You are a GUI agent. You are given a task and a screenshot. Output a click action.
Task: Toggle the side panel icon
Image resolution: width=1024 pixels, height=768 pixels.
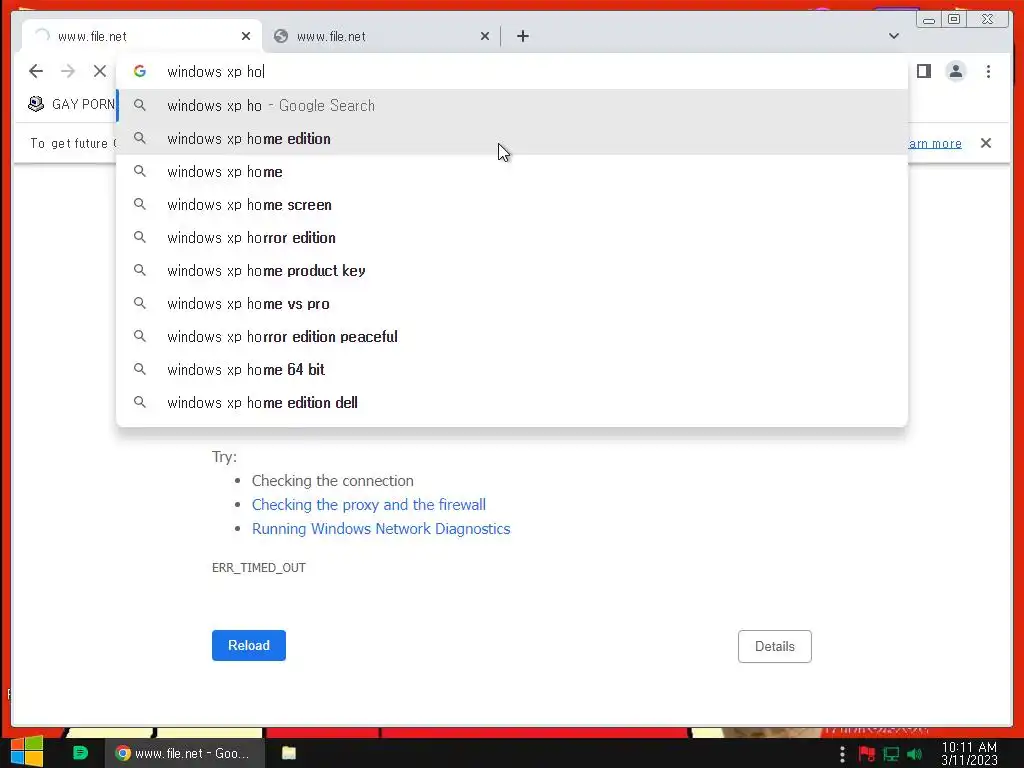923,71
